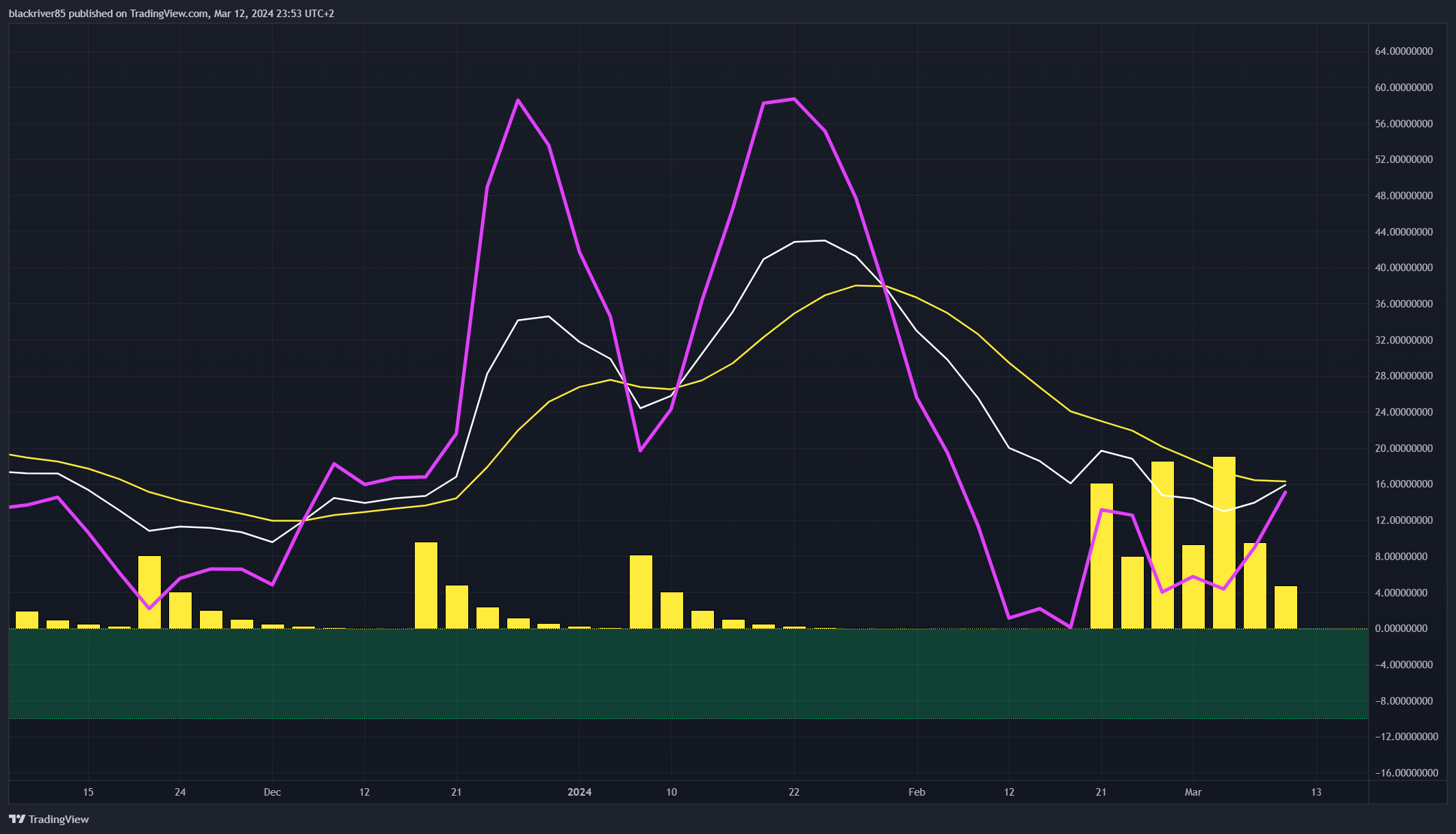Image resolution: width=1456 pixels, height=834 pixels.
Task: Click the -8.00000000 price axis label
Action: pyautogui.click(x=1404, y=701)
